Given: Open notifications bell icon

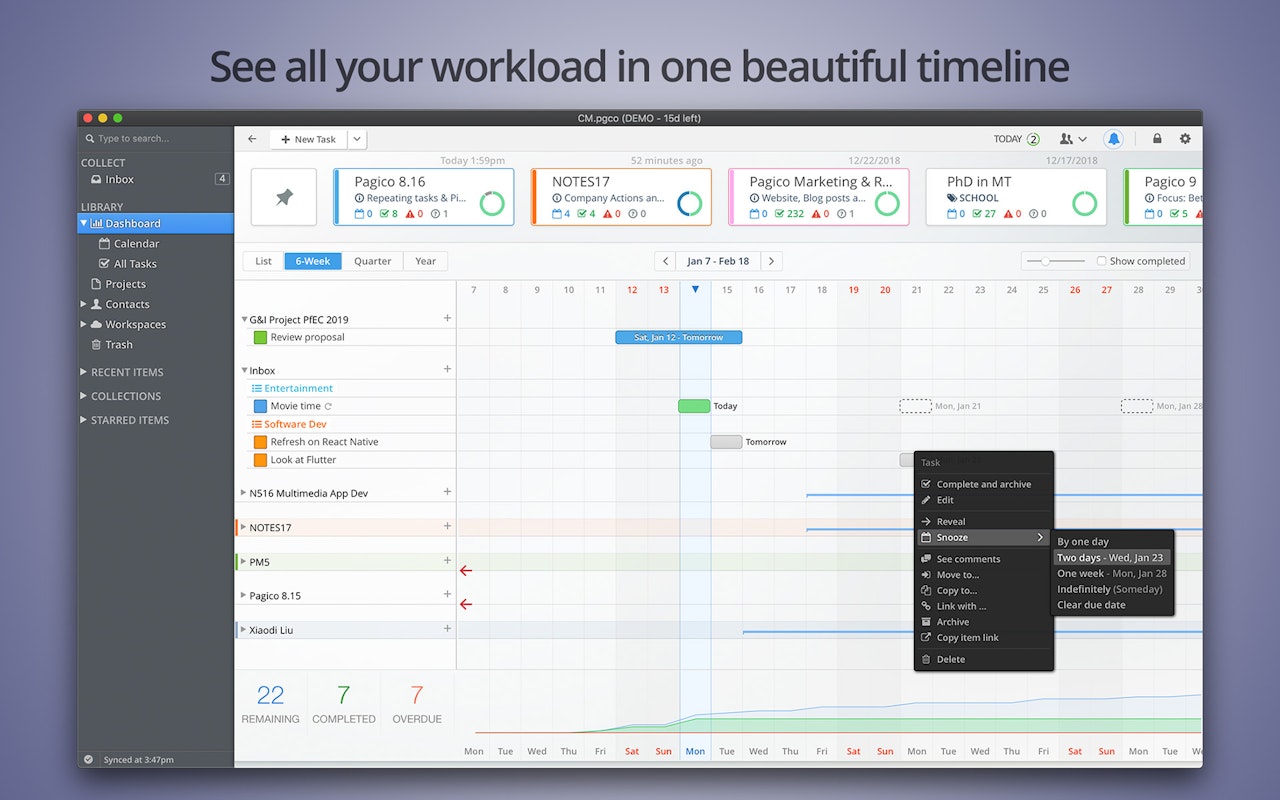Looking at the screenshot, I should coord(1113,139).
